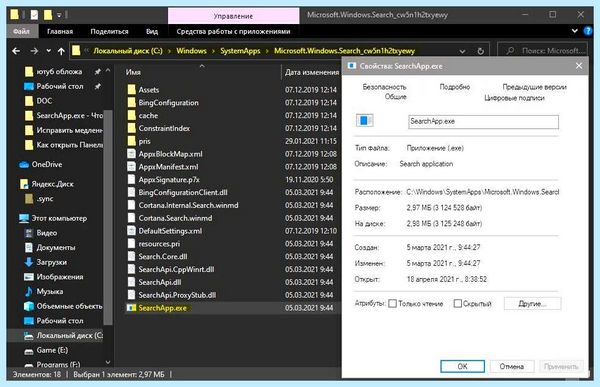Sort by Дата изменения column header
Viewport: 600px width, 387px height.
click(311, 72)
